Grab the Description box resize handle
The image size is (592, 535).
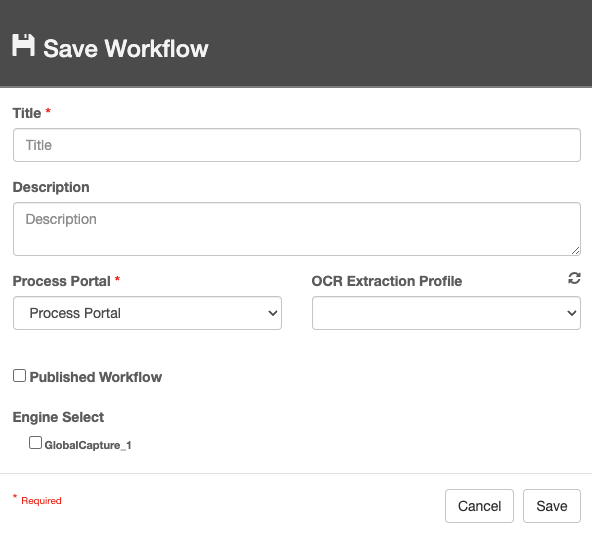[575, 250]
